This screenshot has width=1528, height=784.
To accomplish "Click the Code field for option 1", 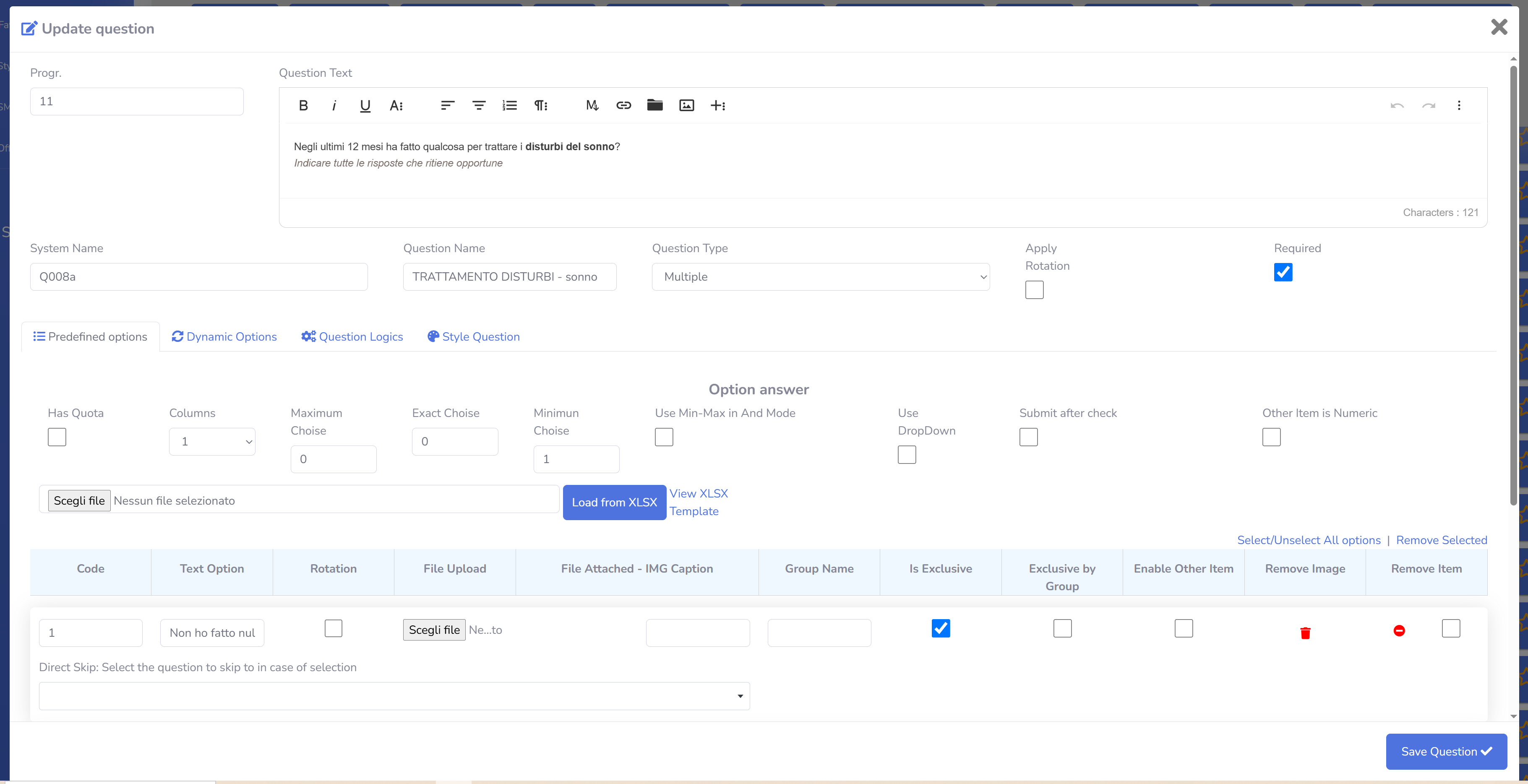I will (x=91, y=633).
